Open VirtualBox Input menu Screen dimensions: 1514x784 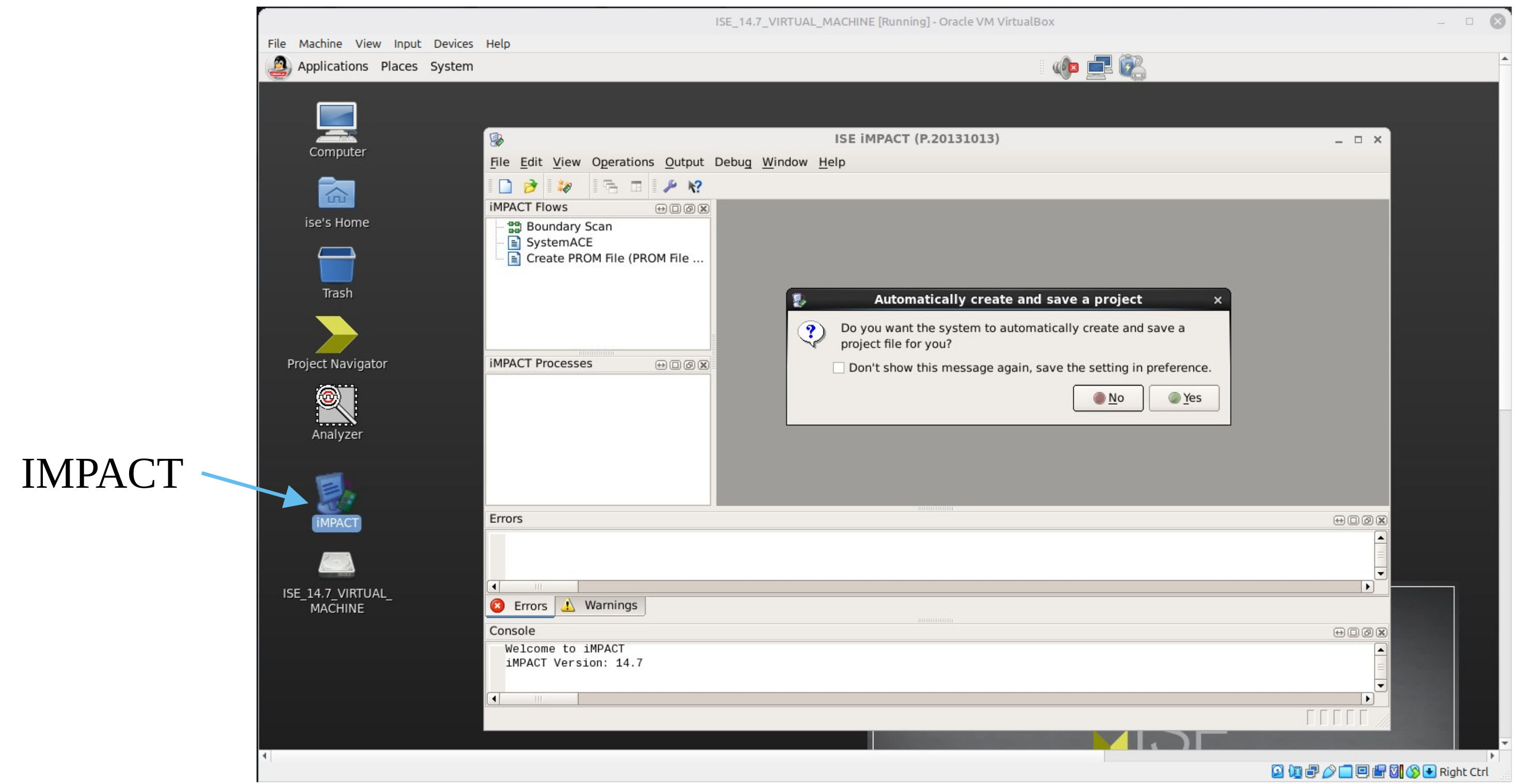click(x=407, y=43)
